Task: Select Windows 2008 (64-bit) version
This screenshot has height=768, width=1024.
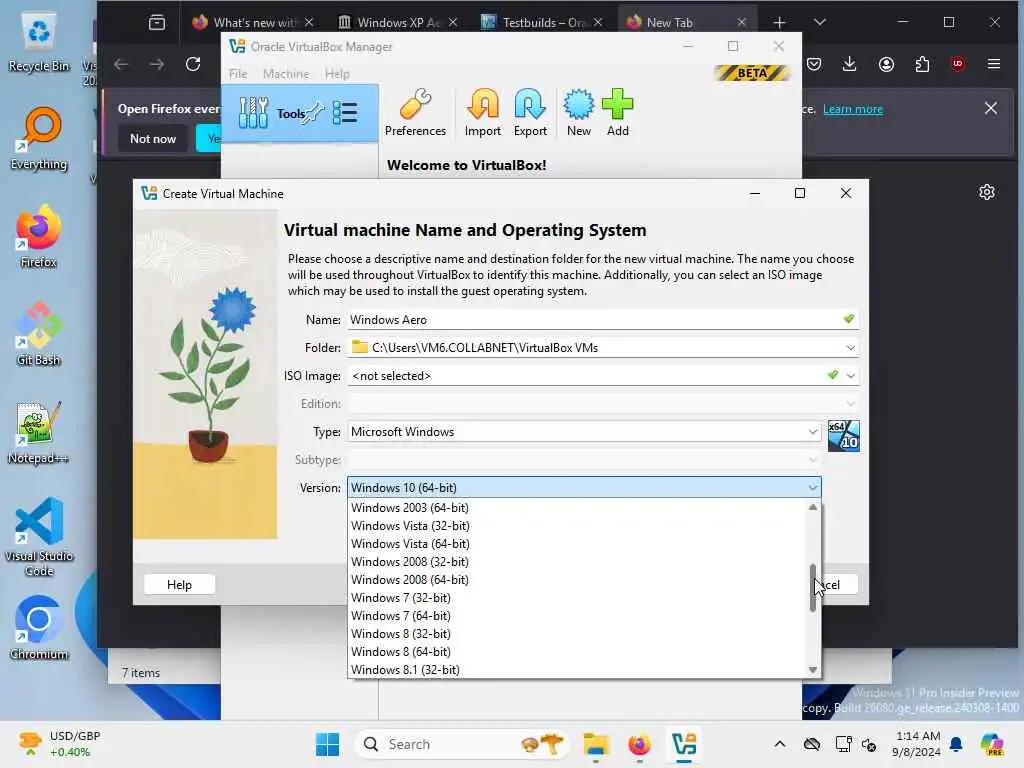Action: (577, 579)
